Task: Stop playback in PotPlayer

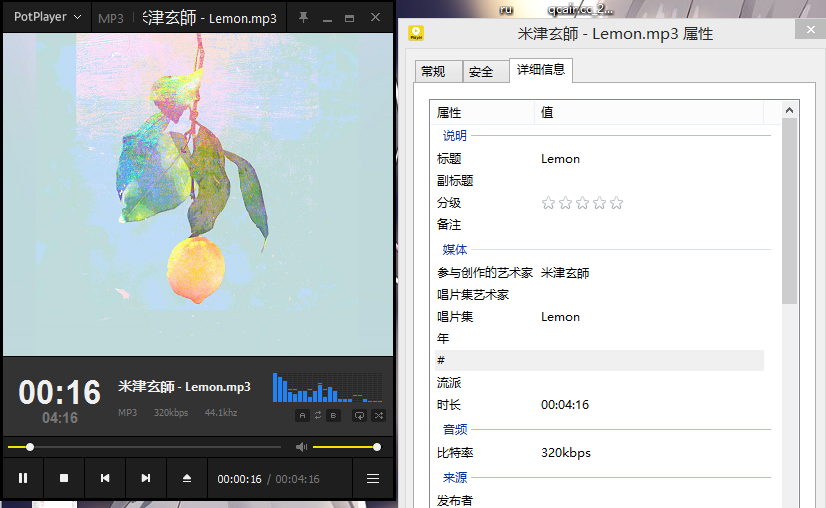Action: 64,479
